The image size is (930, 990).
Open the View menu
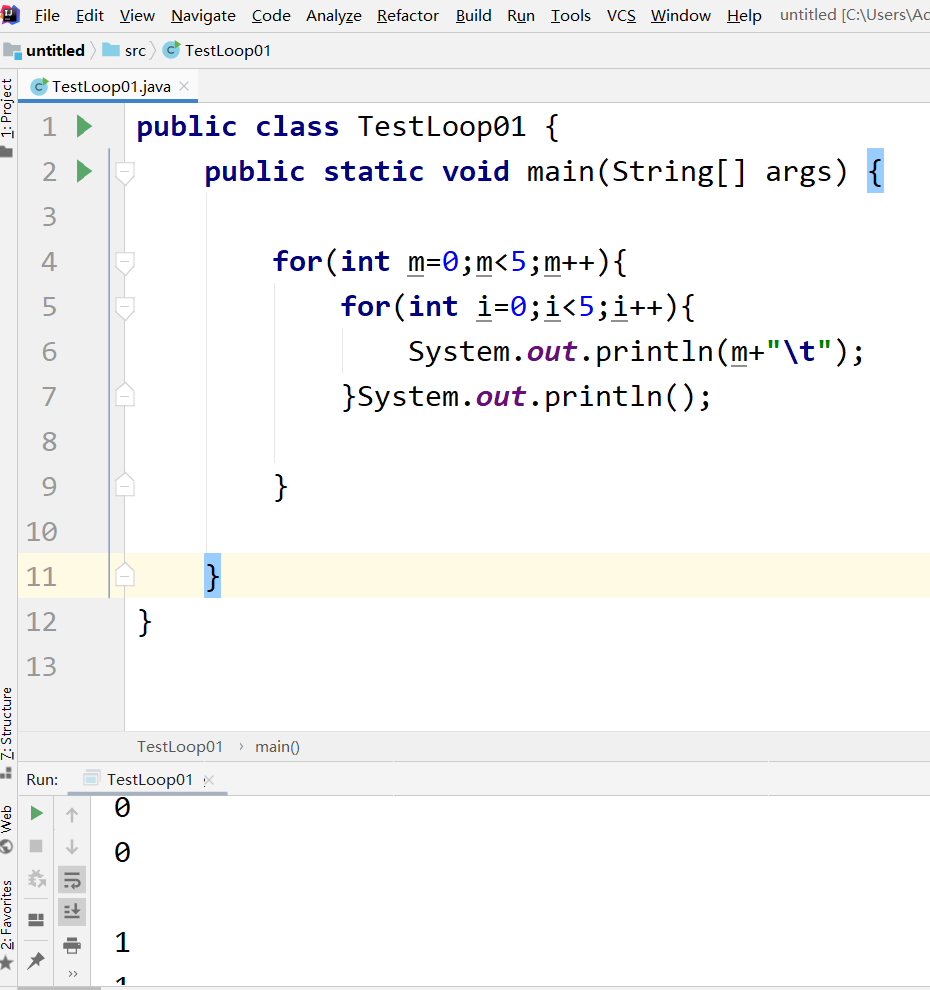137,15
